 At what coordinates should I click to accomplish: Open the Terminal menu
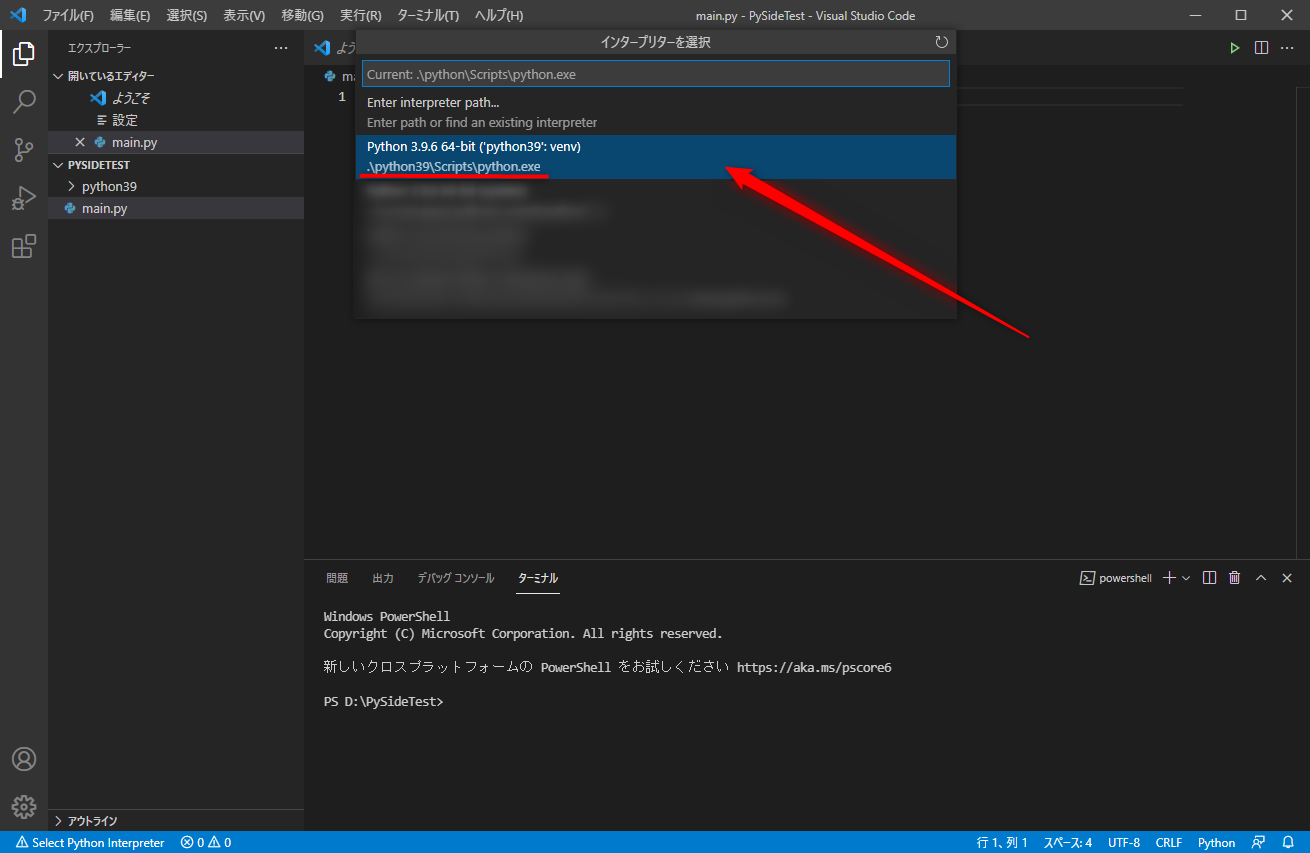tap(428, 15)
